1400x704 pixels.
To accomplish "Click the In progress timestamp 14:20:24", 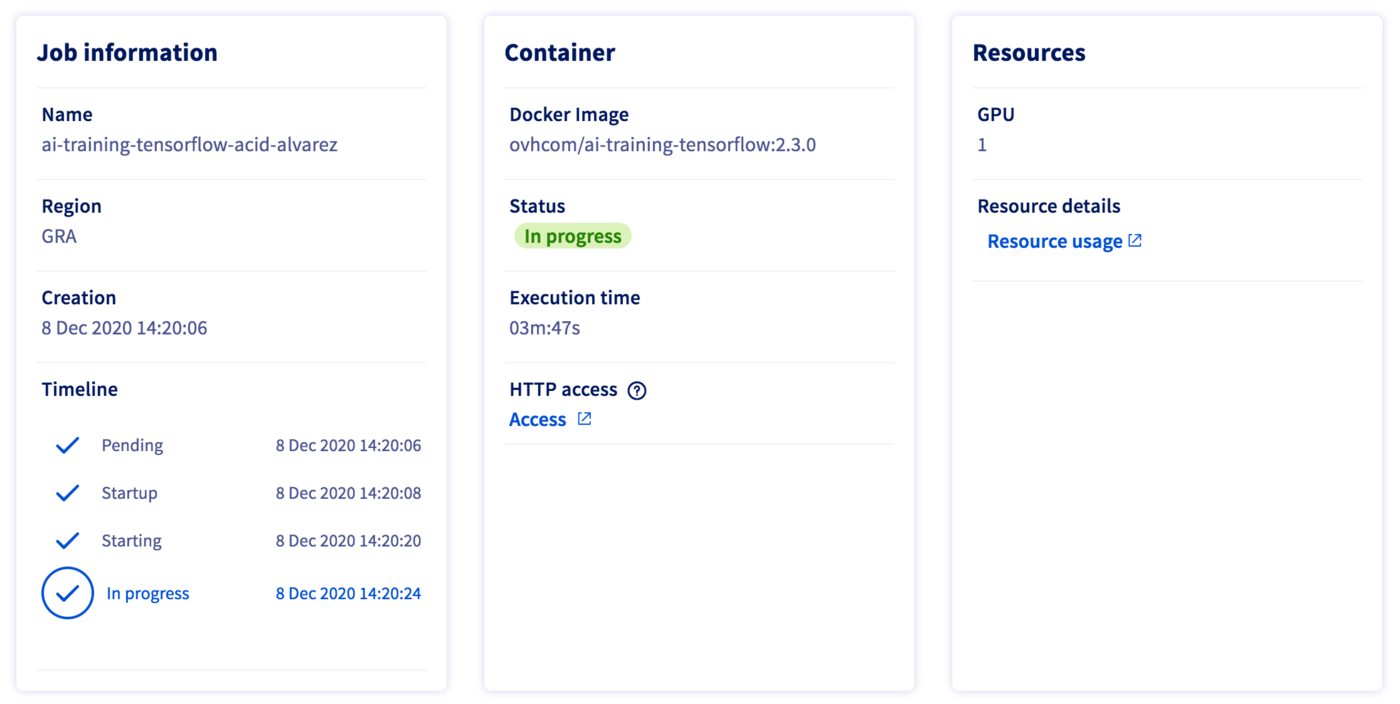I will [348, 594].
